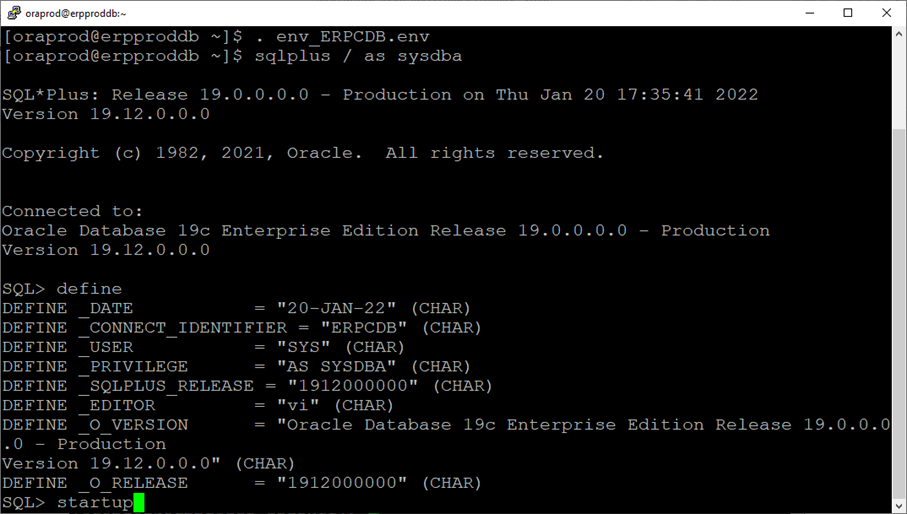
Task: Click the green cursor block after startup
Action: (139, 502)
